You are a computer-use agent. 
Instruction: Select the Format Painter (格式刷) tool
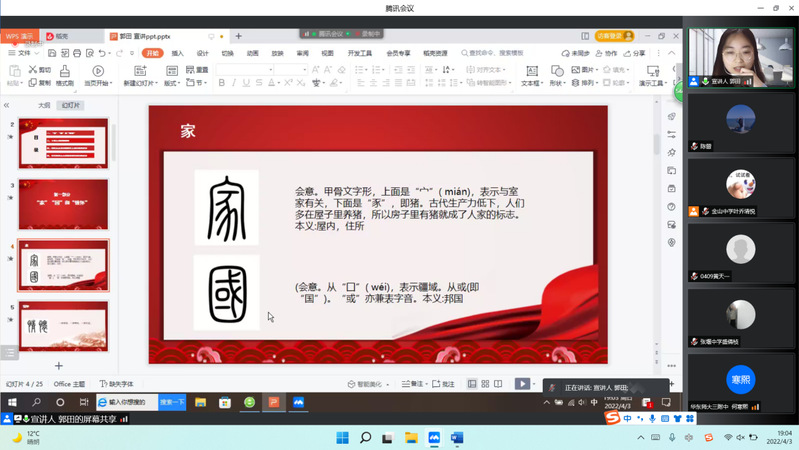(x=65, y=76)
